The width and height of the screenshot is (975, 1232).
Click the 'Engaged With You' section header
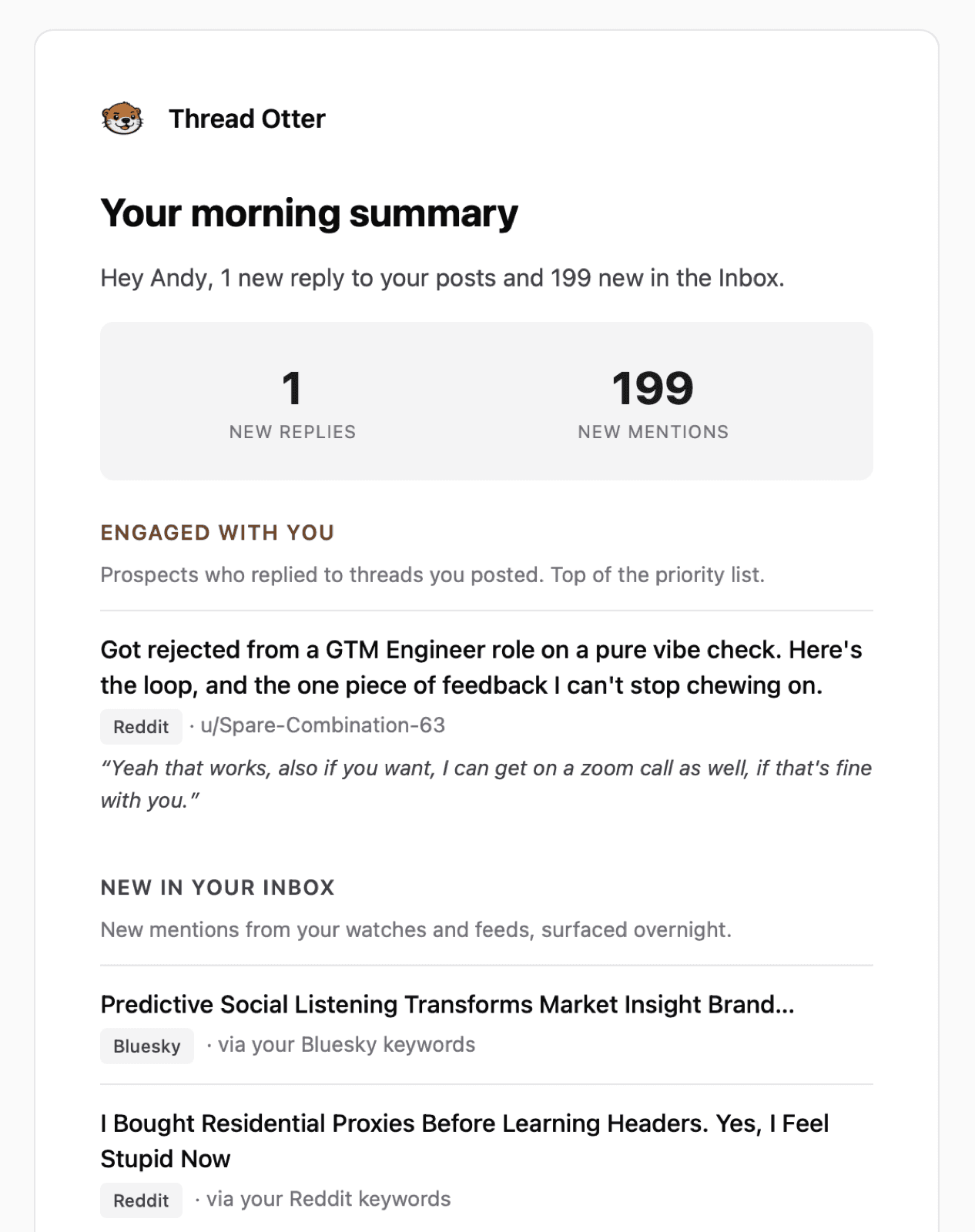218,533
